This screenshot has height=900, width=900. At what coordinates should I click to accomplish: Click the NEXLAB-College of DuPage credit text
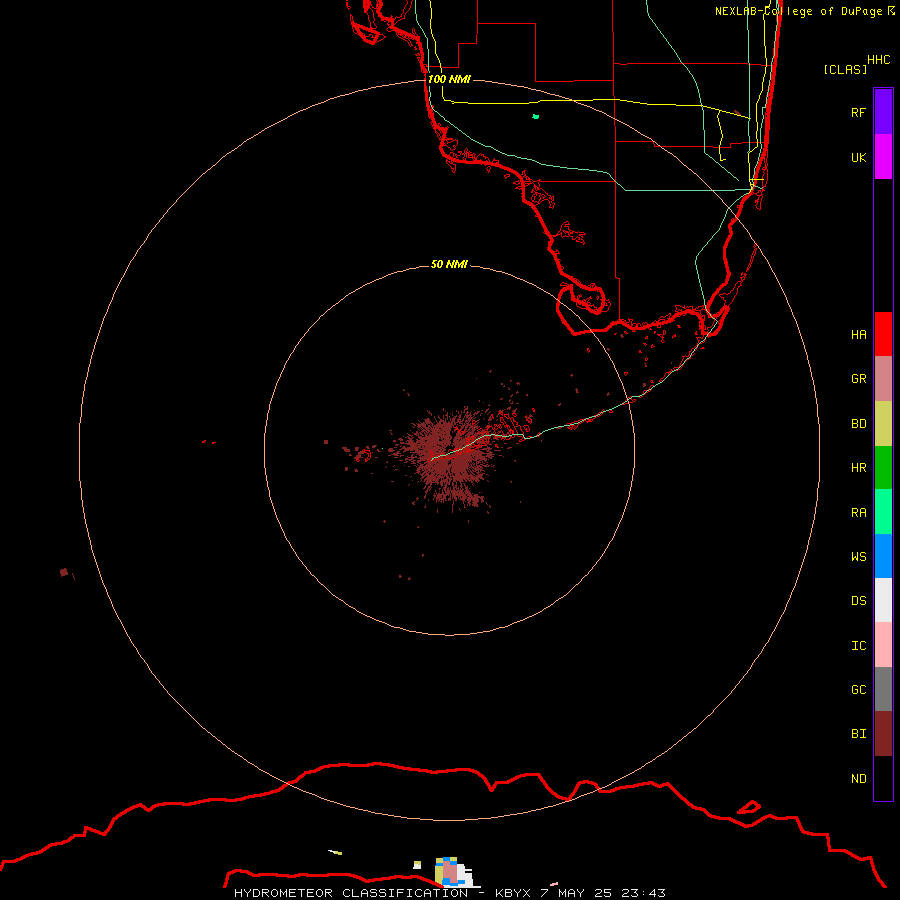pyautogui.click(x=804, y=11)
